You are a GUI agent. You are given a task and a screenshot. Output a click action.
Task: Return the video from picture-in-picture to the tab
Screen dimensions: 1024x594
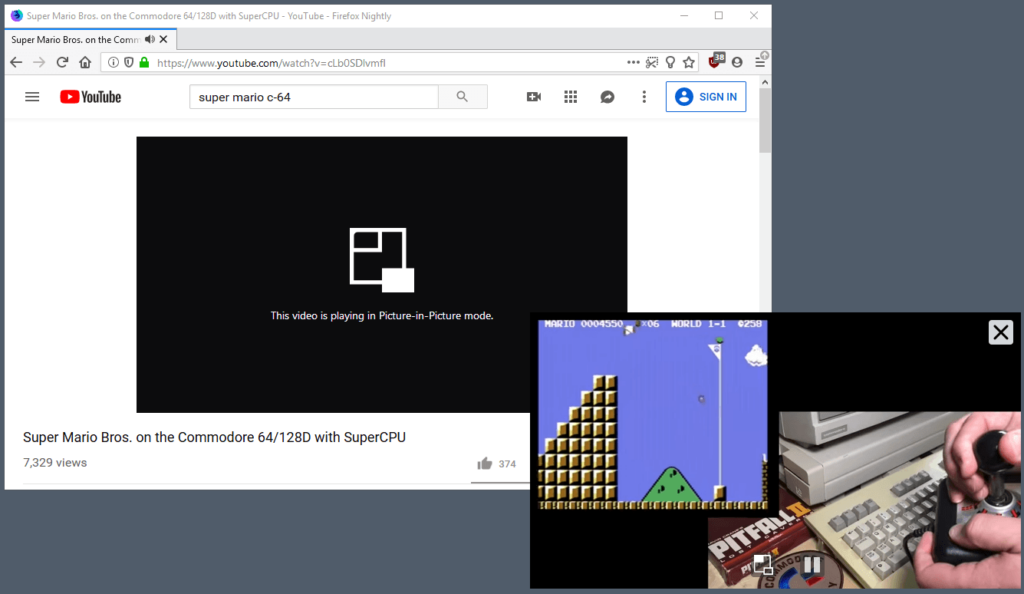click(762, 565)
